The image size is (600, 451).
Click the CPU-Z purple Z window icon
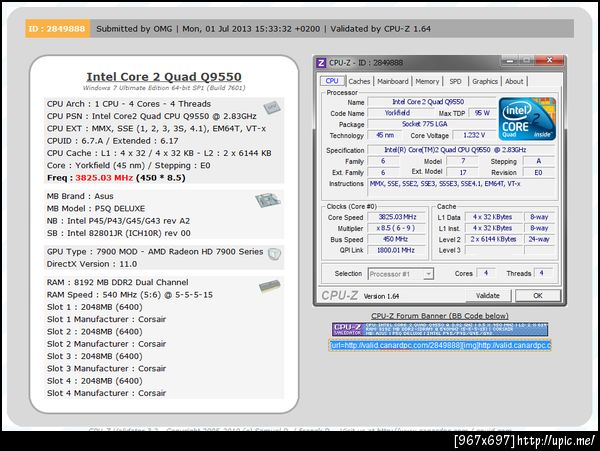click(x=321, y=63)
